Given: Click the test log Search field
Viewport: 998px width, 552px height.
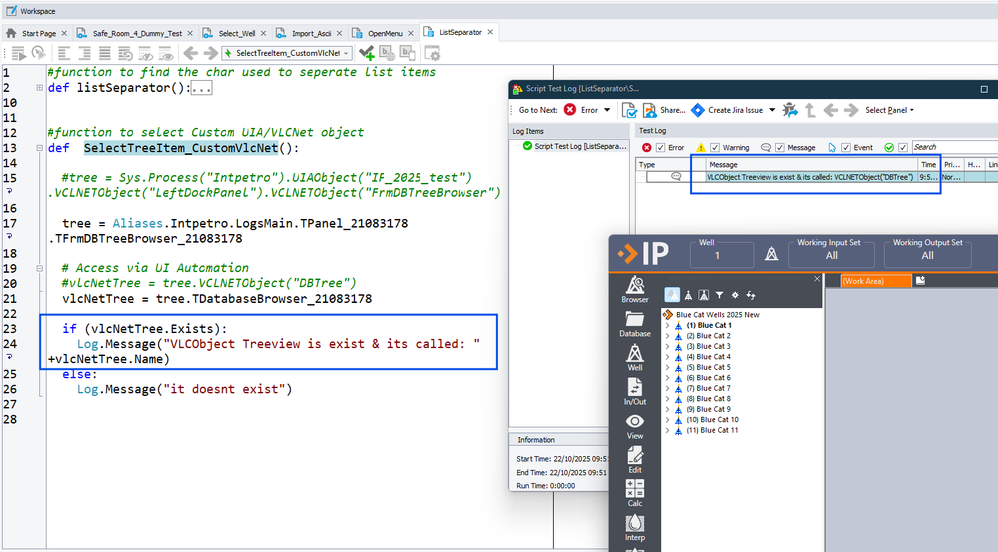Looking at the screenshot, I should pos(950,148).
